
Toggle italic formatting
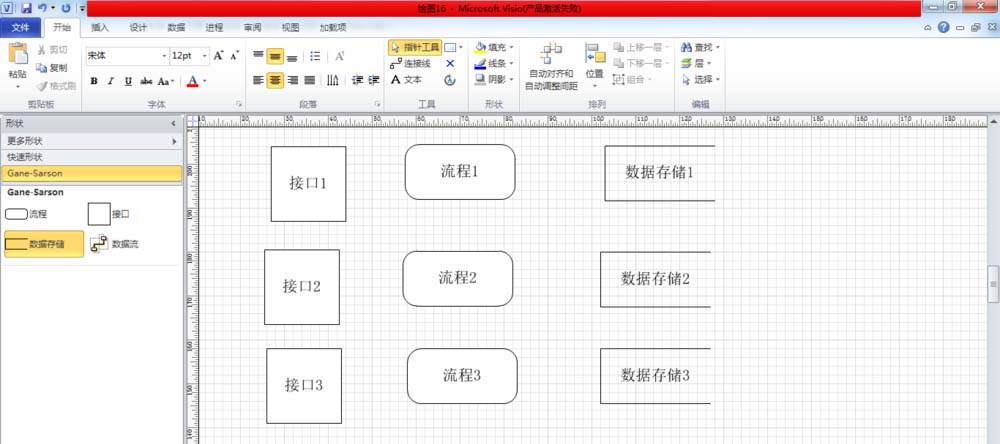[x=111, y=81]
